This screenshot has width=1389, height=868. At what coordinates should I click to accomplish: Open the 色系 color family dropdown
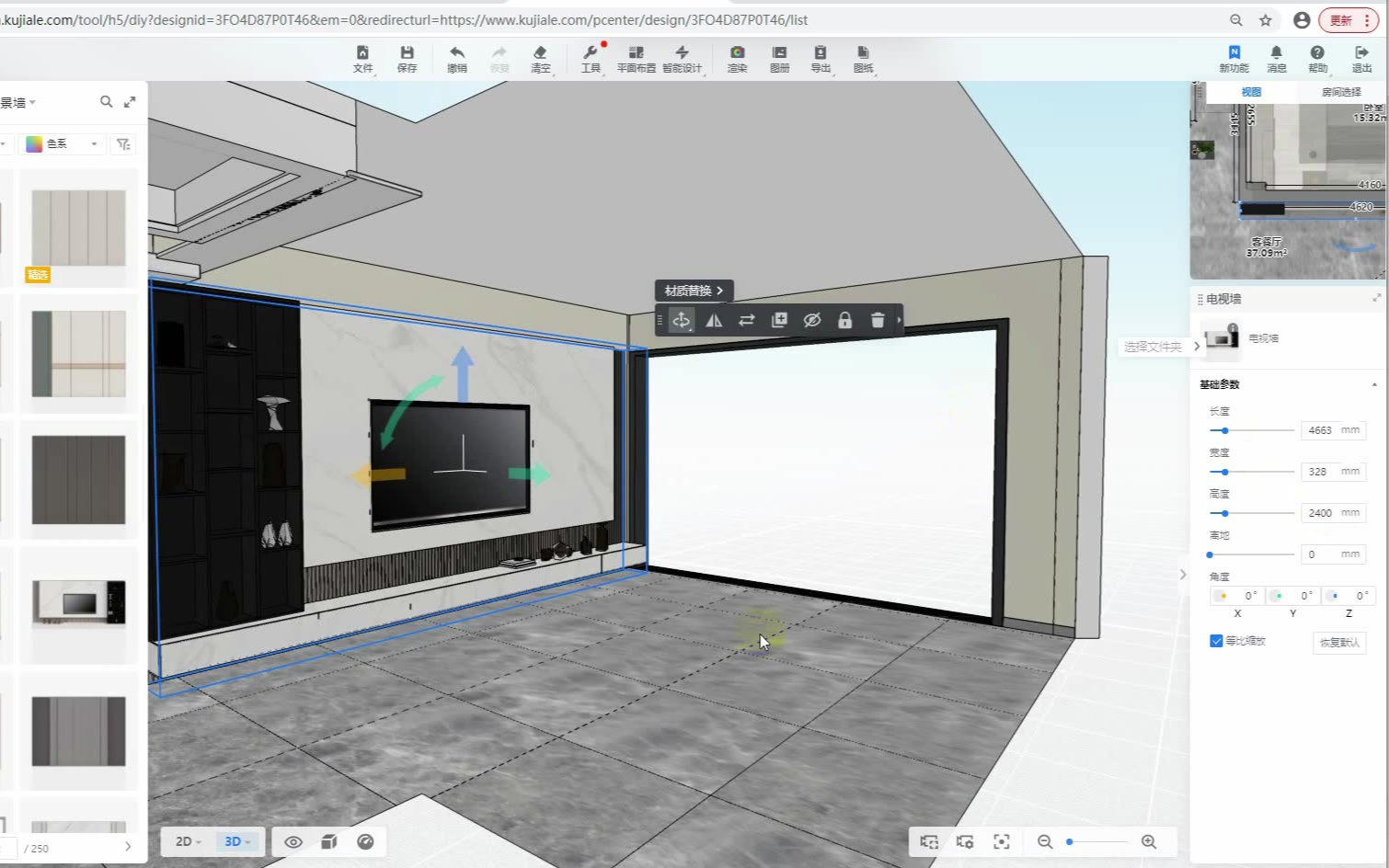[x=62, y=144]
